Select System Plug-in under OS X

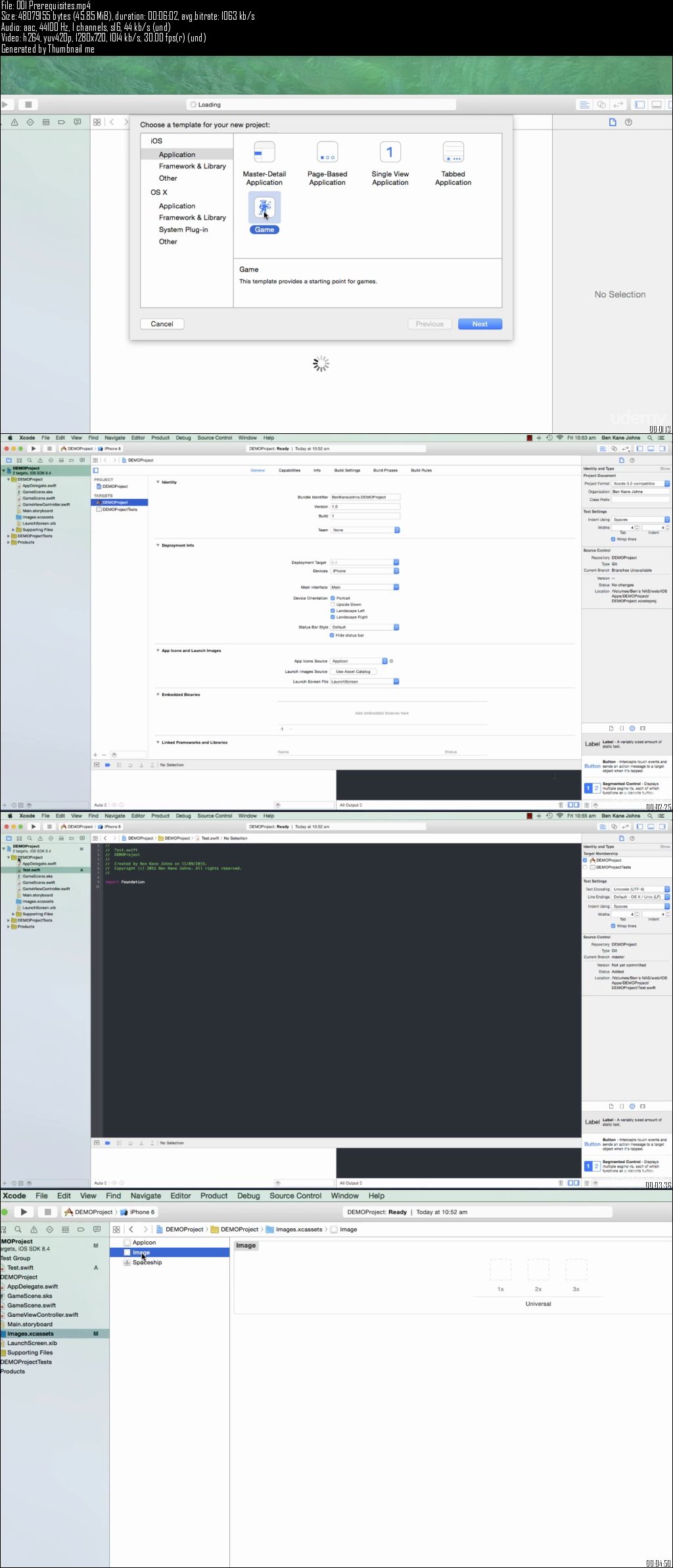point(183,229)
